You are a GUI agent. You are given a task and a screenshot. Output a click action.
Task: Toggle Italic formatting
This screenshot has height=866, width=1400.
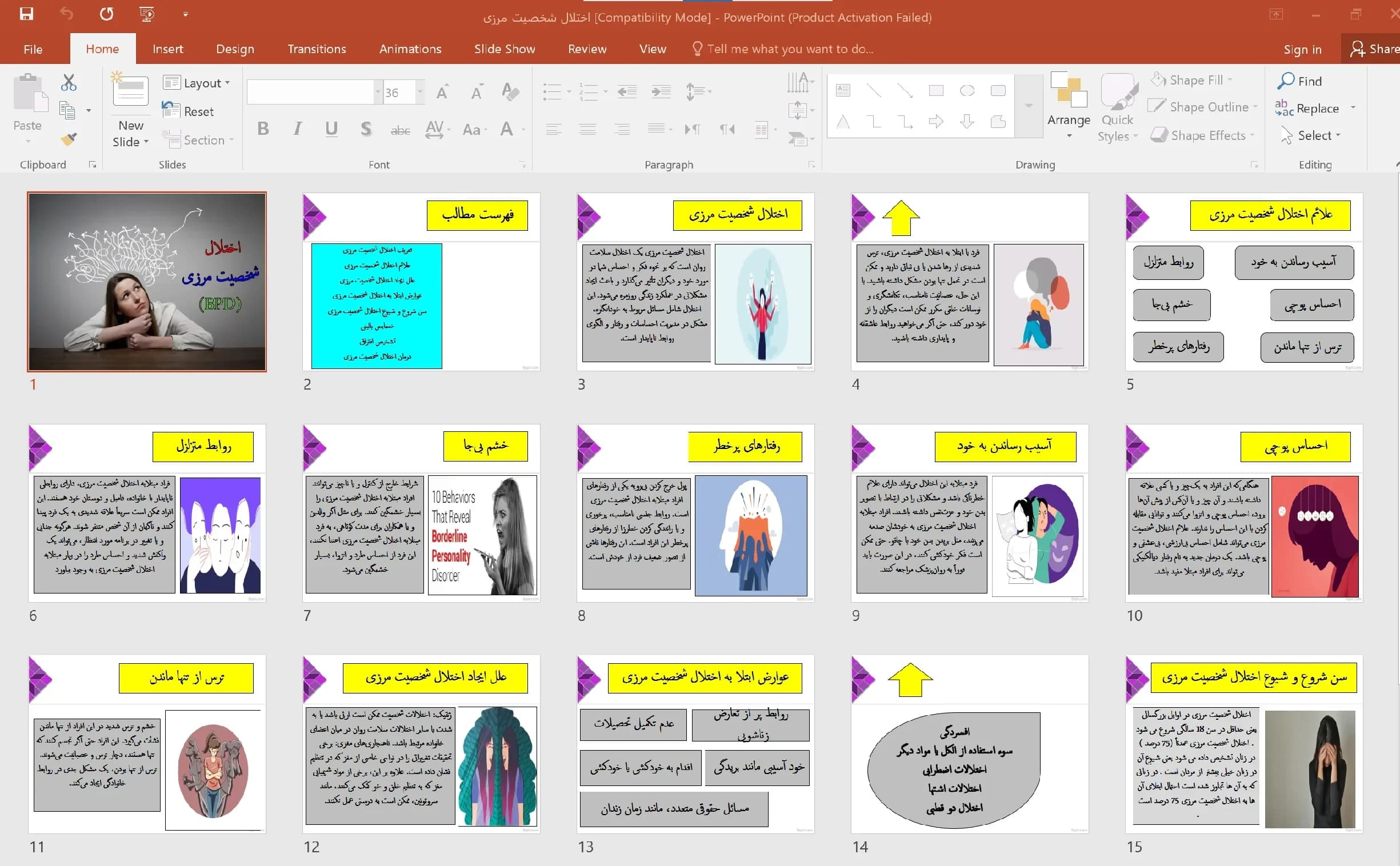[x=297, y=129]
